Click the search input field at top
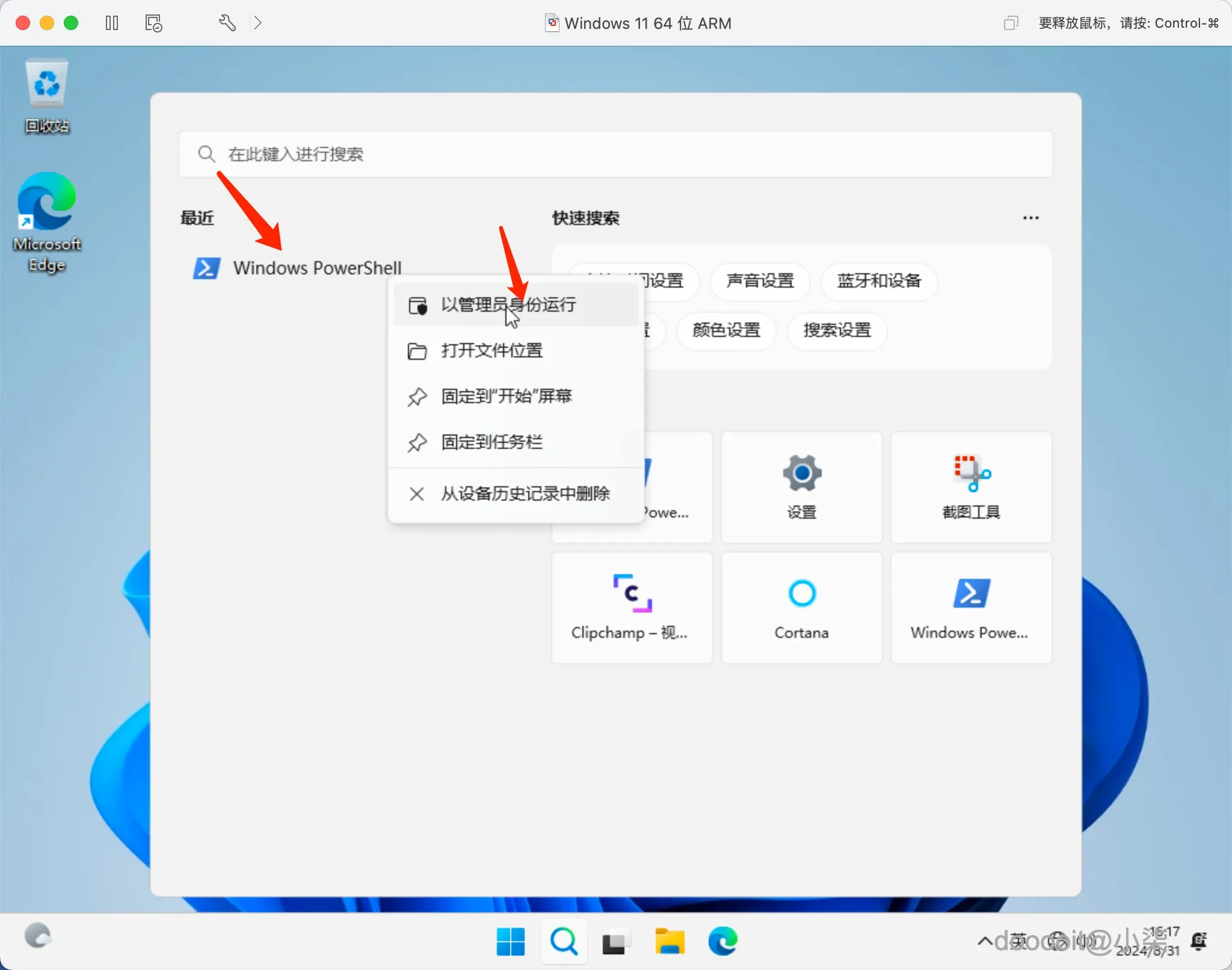1232x970 pixels. click(x=614, y=154)
